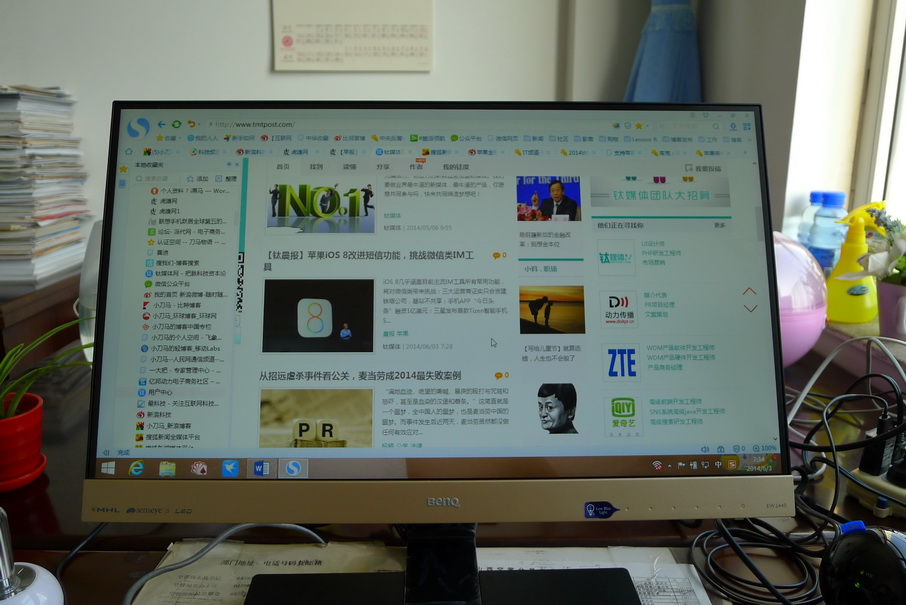The height and width of the screenshot is (605, 906).
Task: Select the 首页 navigation tab
Action: (x=283, y=167)
